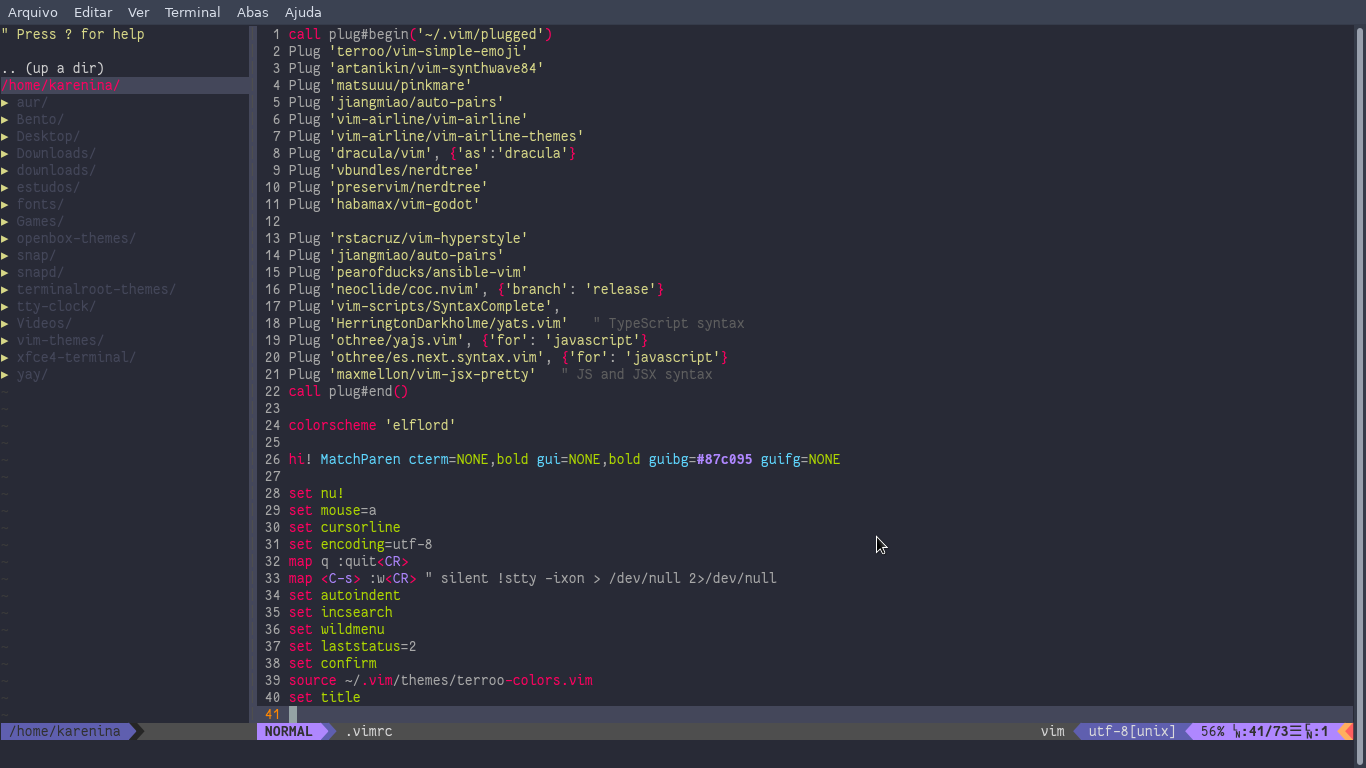Expand the Games/ directory arrow
Image resolution: width=1366 pixels, height=768 pixels.
coord(5,221)
